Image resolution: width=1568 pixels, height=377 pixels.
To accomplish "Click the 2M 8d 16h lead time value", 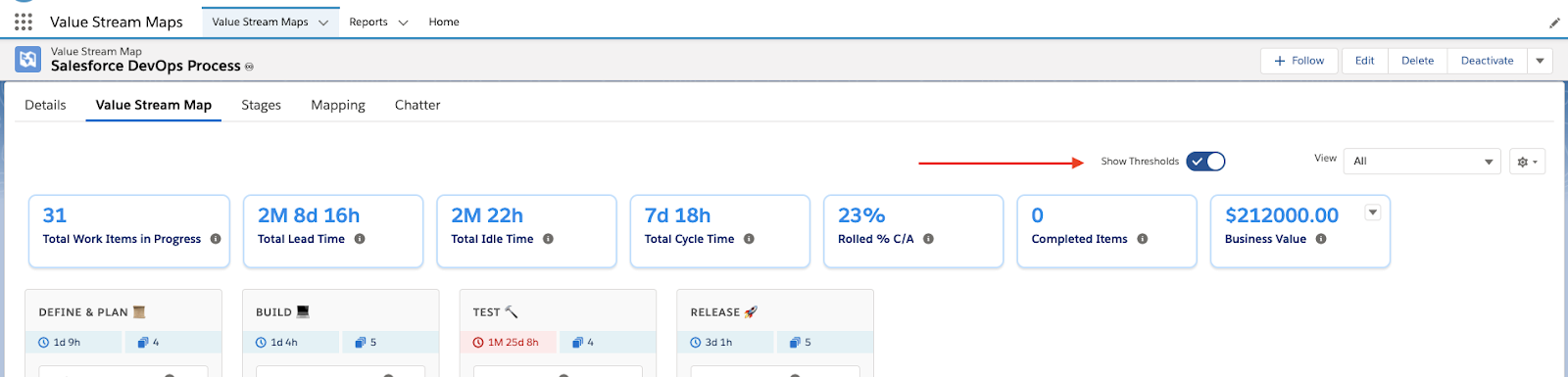I will (309, 215).
